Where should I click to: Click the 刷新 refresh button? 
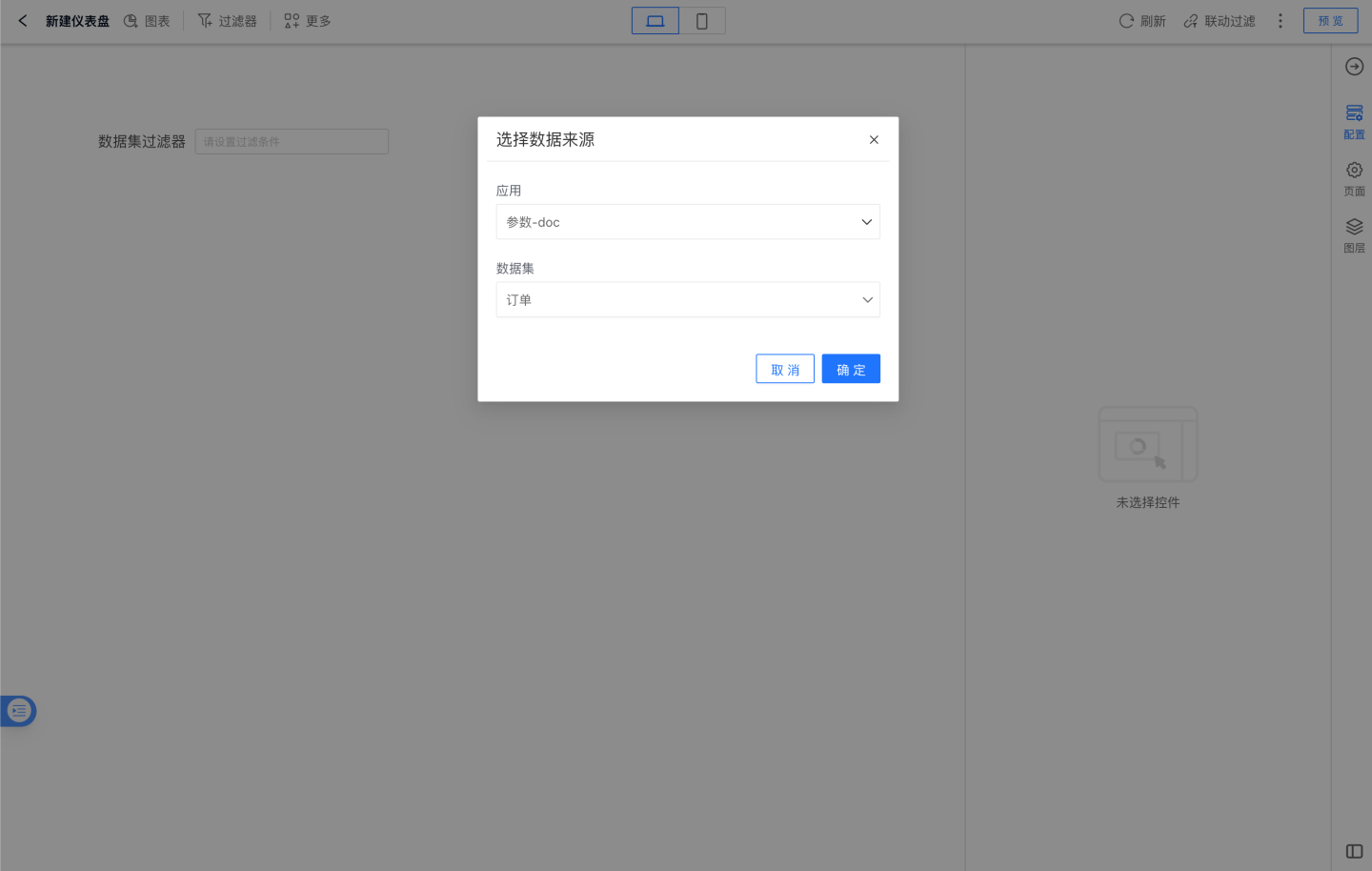point(1141,21)
